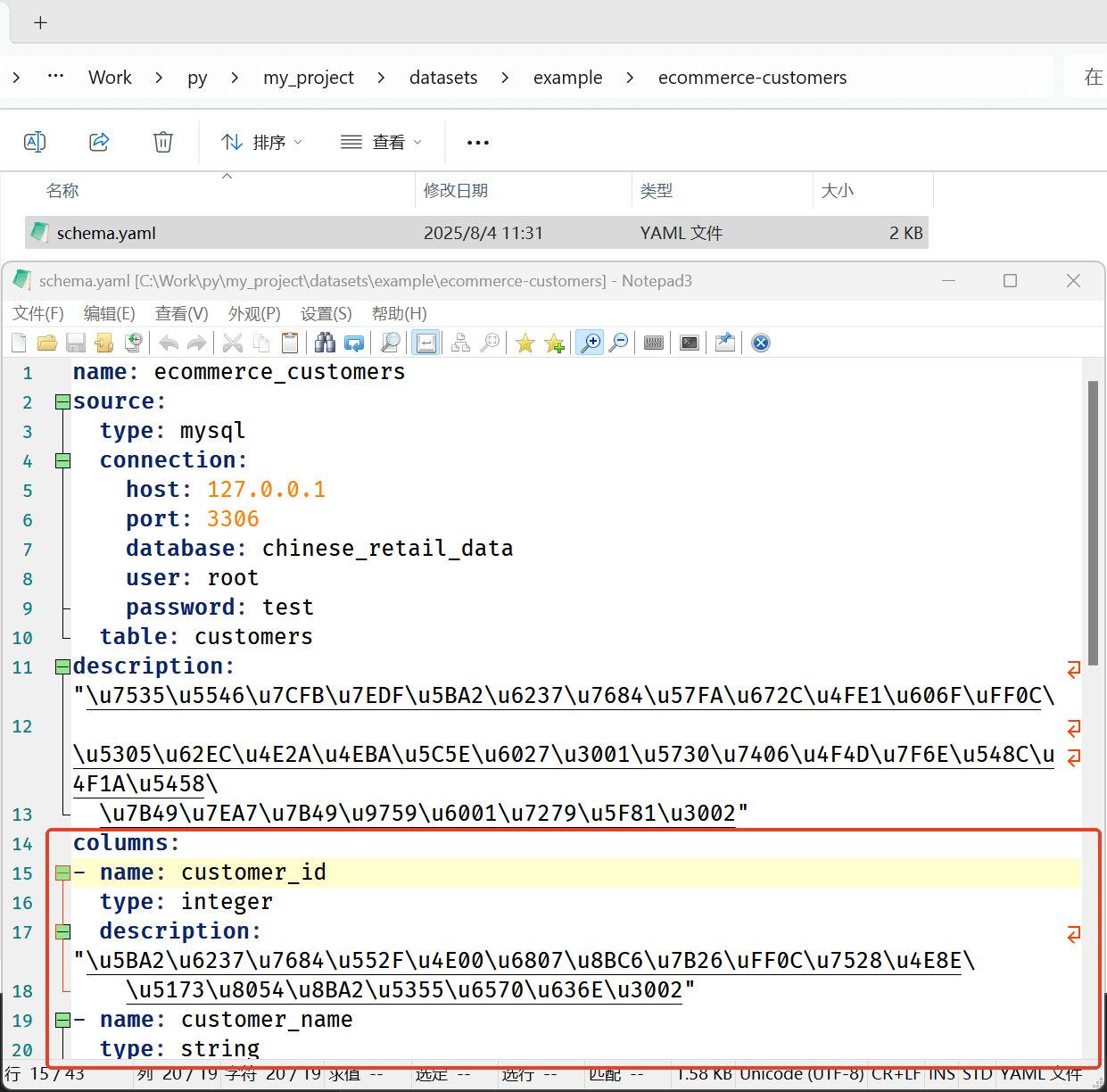This screenshot has height=1092, width=1107.
Task: Collapse the connection fold marker
Action: click(x=62, y=460)
